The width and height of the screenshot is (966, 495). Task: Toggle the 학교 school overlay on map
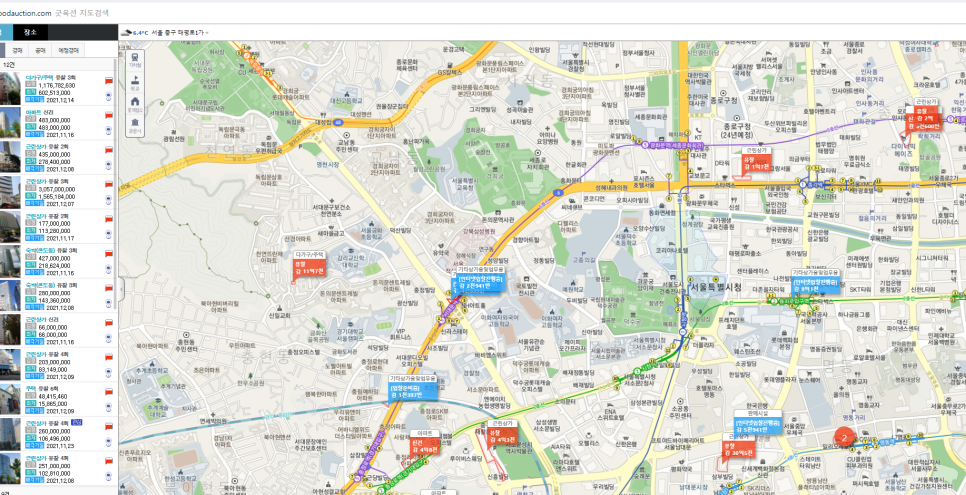click(135, 82)
